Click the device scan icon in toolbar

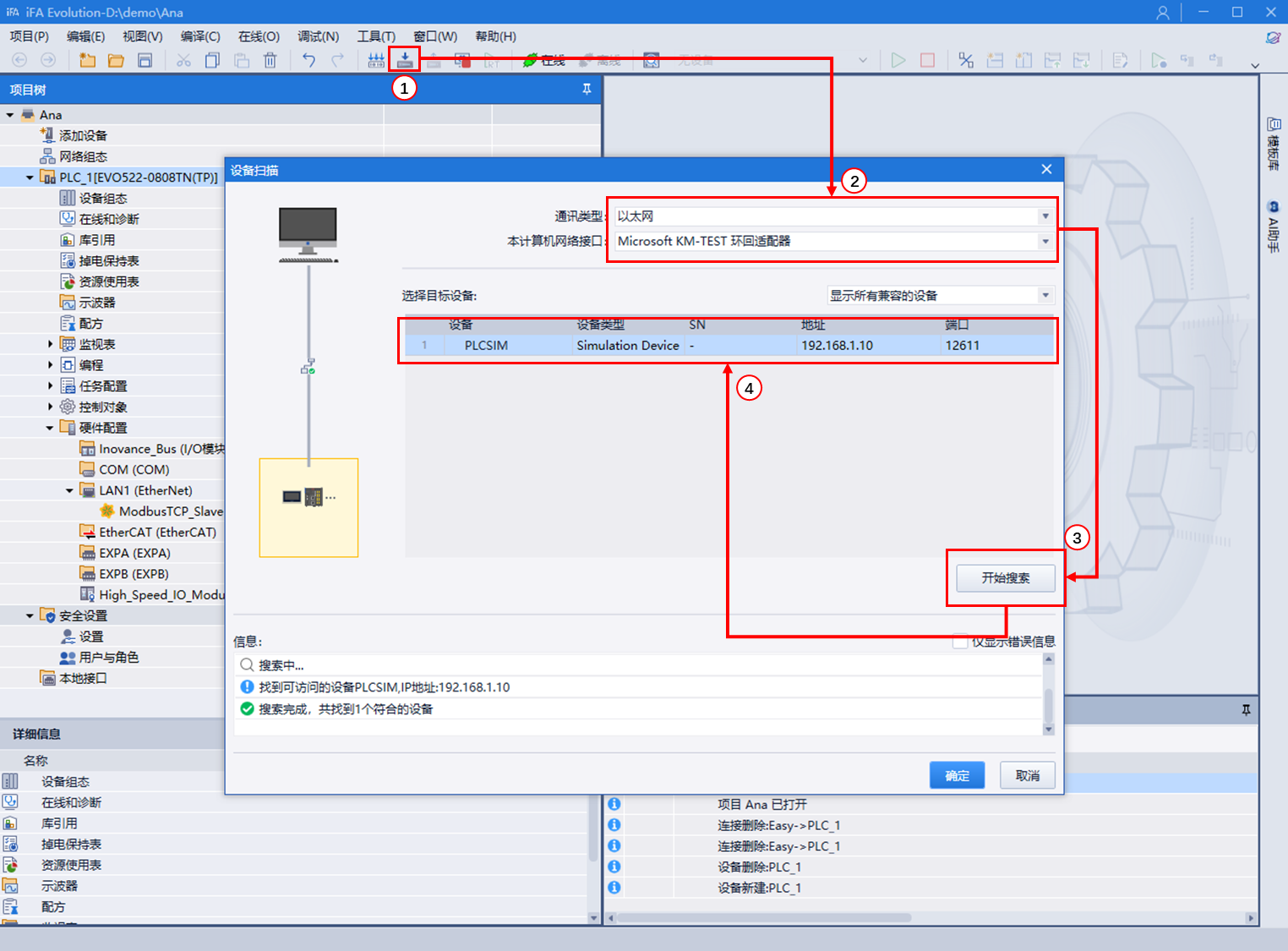tap(376, 60)
